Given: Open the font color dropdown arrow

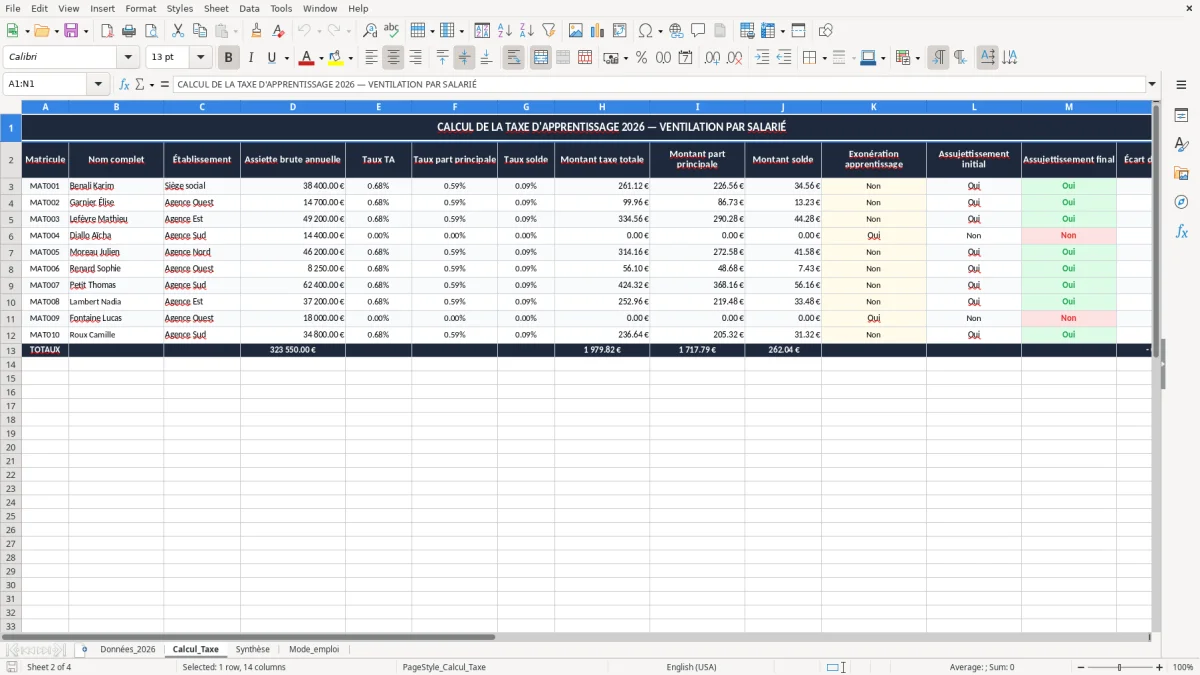Looking at the screenshot, I should tap(320, 58).
